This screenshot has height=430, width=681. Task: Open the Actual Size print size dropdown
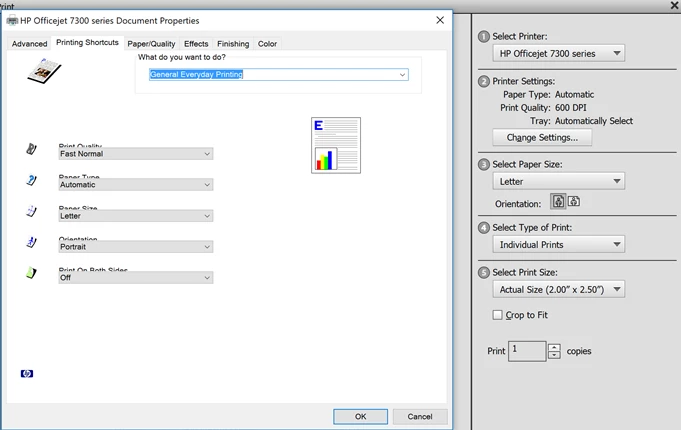pyautogui.click(x=559, y=289)
